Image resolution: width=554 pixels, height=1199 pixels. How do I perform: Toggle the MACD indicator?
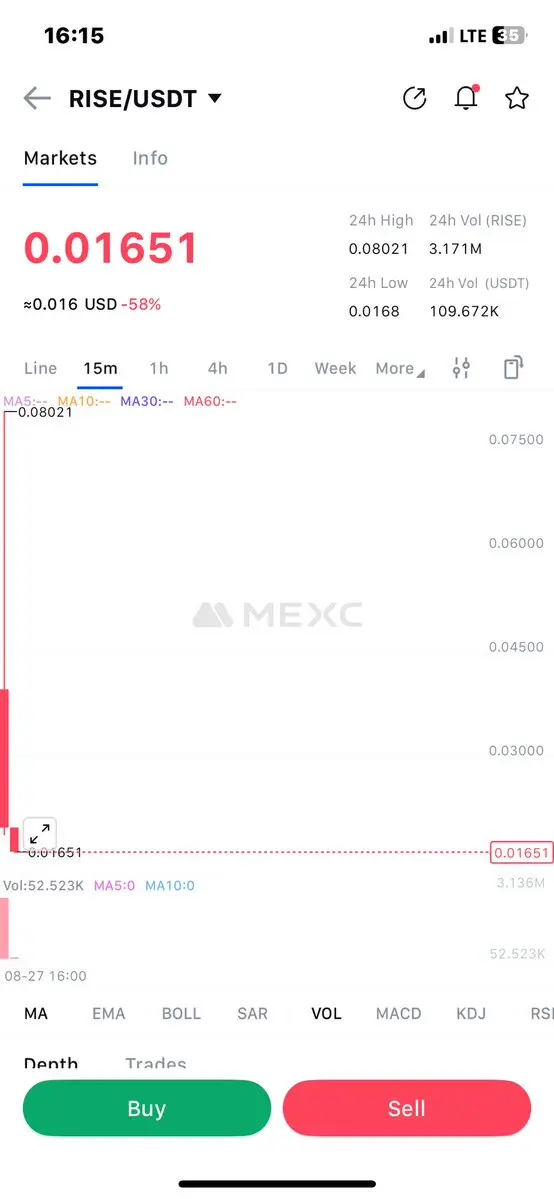[399, 1014]
